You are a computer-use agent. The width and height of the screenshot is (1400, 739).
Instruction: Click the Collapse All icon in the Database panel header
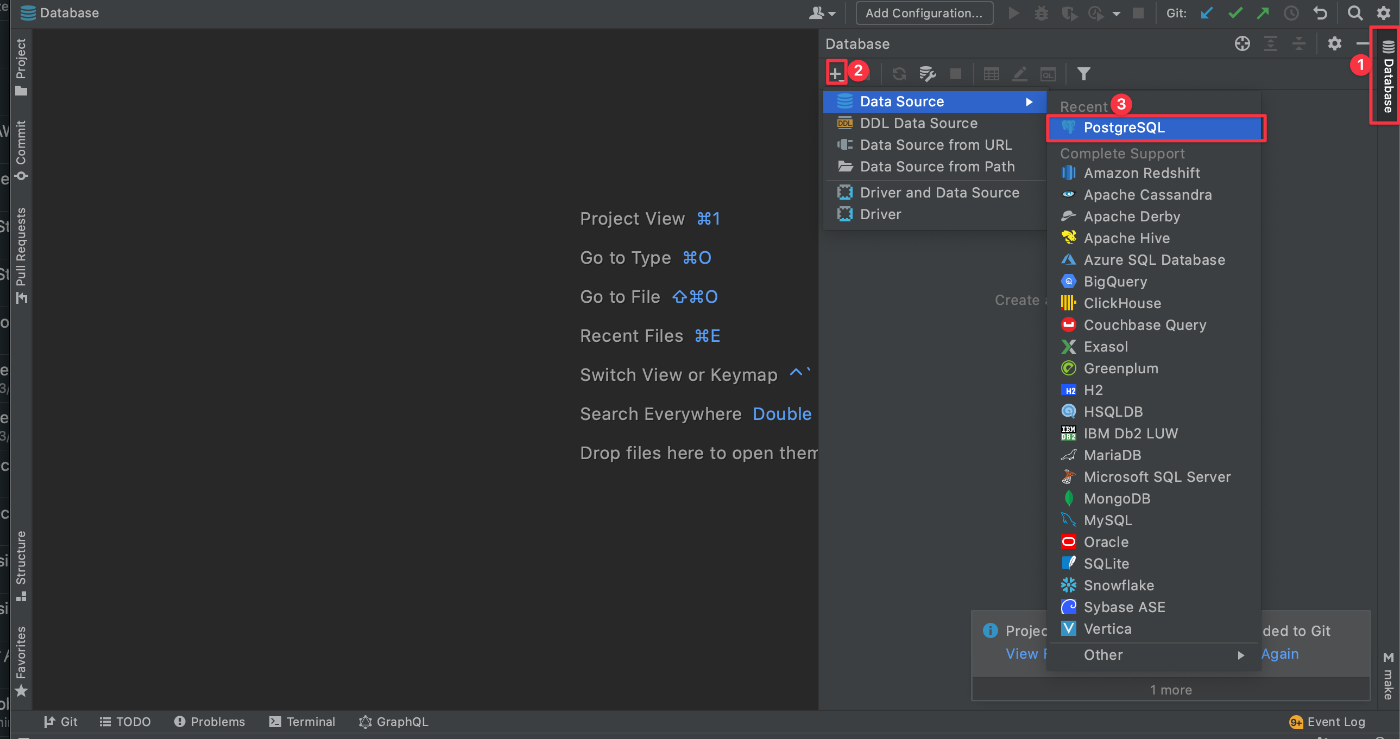(1298, 43)
